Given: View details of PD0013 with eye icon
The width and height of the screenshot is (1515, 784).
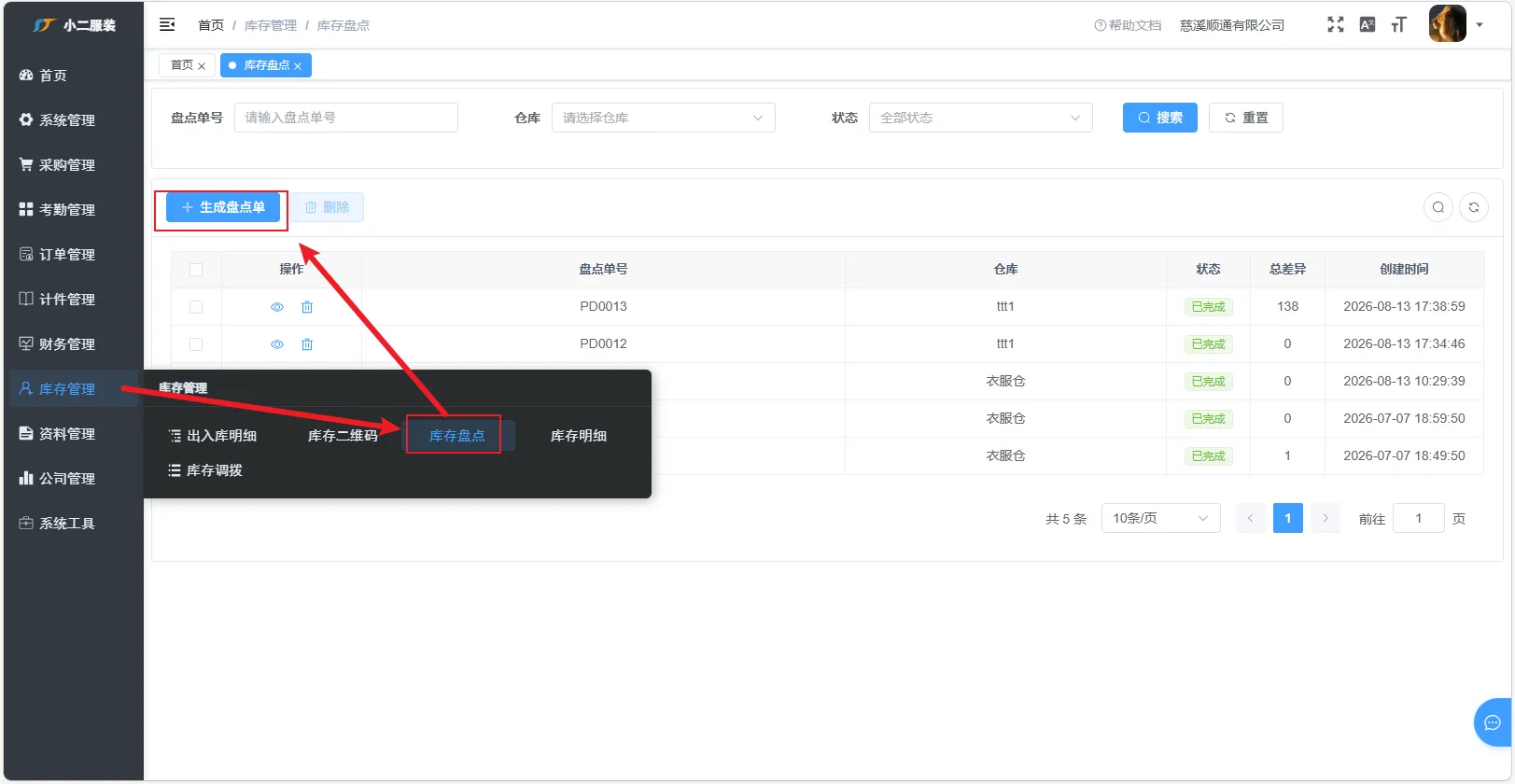Looking at the screenshot, I should click(x=277, y=307).
